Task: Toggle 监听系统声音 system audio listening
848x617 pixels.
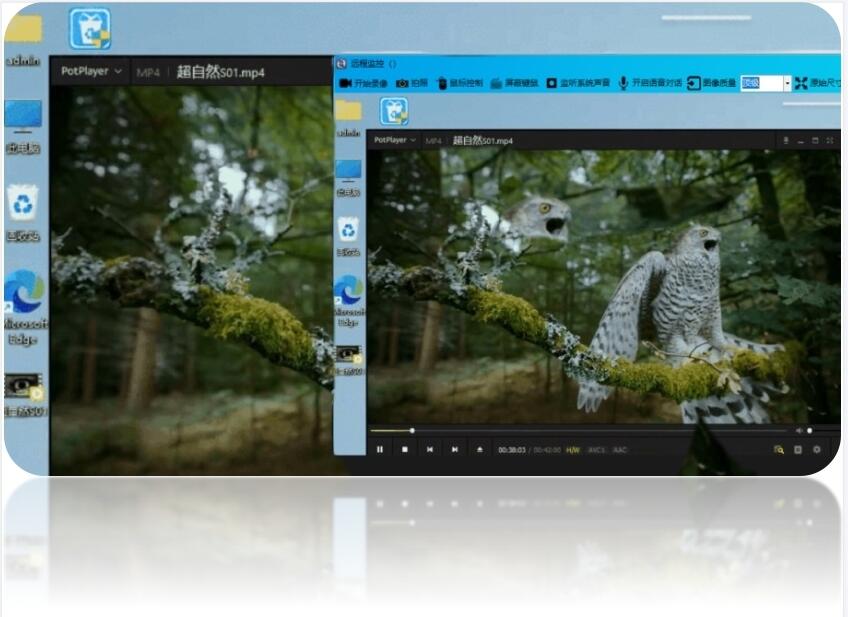Action: point(577,83)
